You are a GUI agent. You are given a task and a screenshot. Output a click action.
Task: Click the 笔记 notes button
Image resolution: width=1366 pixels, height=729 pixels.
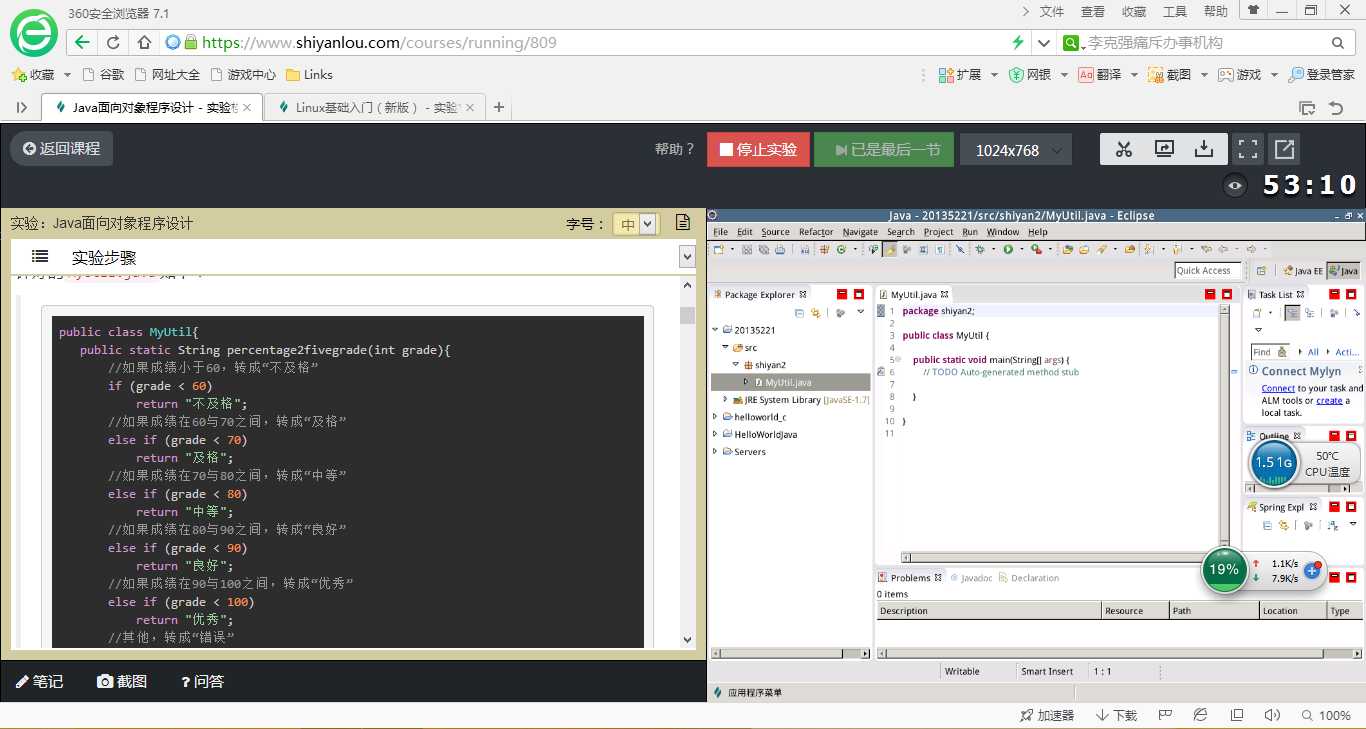40,681
